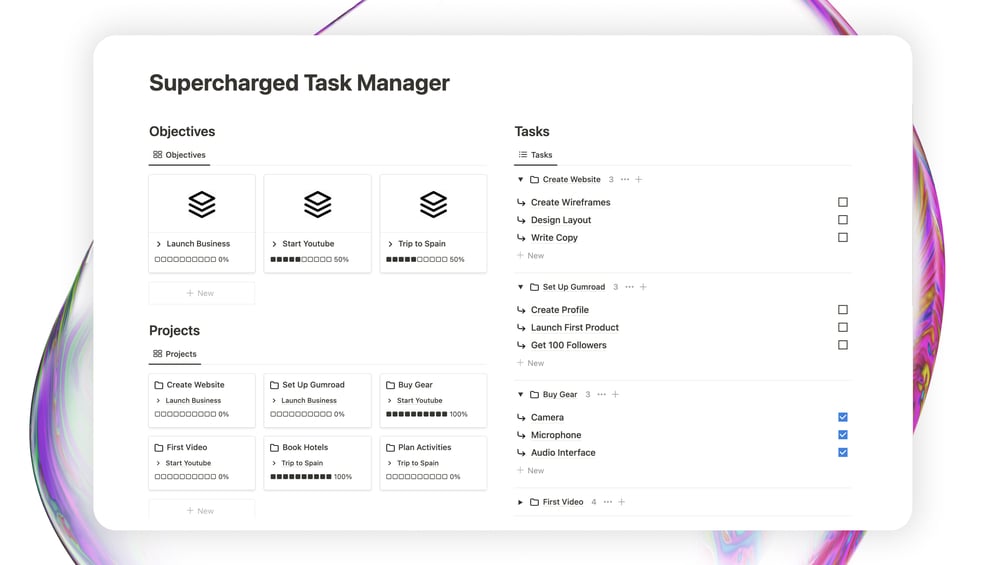Open the Launch Business stack icon card
This screenshot has height=565, width=1005.
pyautogui.click(x=202, y=204)
